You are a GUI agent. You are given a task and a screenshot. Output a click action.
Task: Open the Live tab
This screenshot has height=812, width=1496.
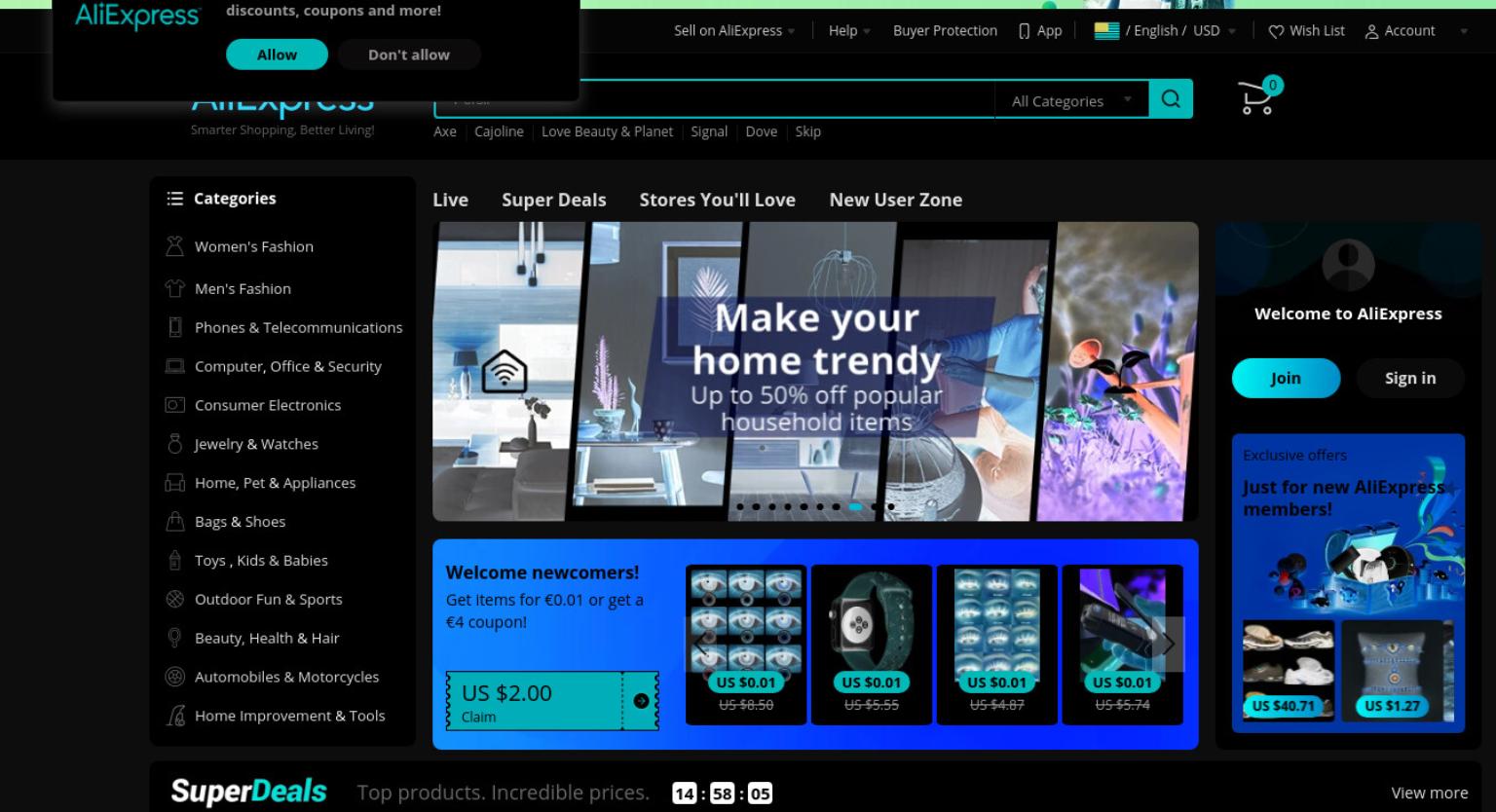[x=450, y=200]
